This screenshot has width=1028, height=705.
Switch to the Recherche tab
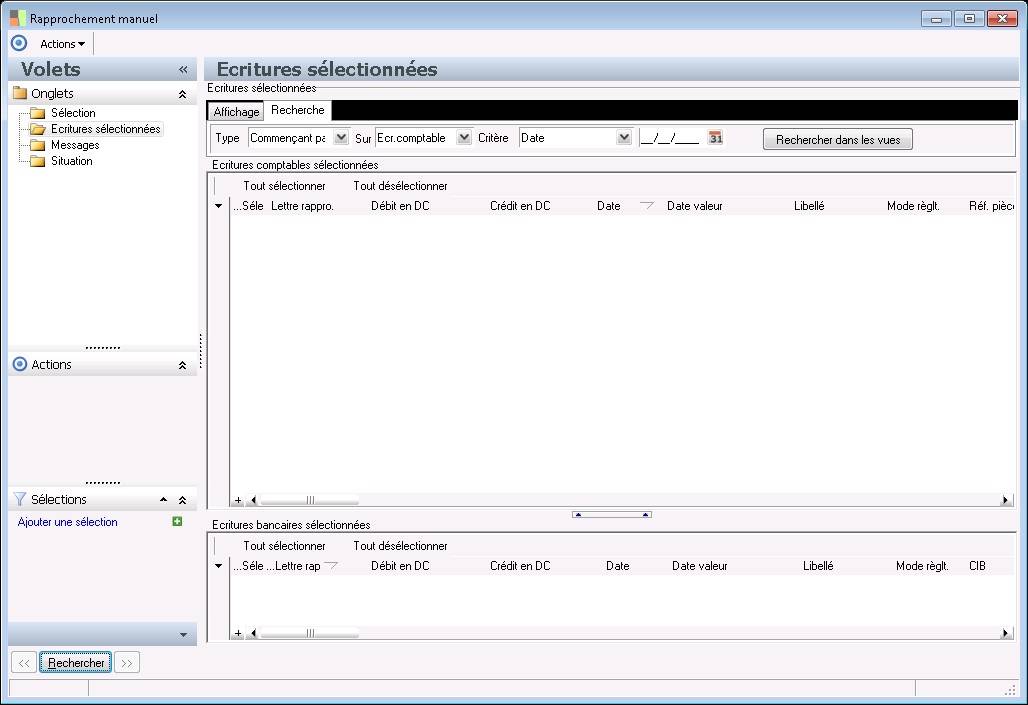pos(298,110)
